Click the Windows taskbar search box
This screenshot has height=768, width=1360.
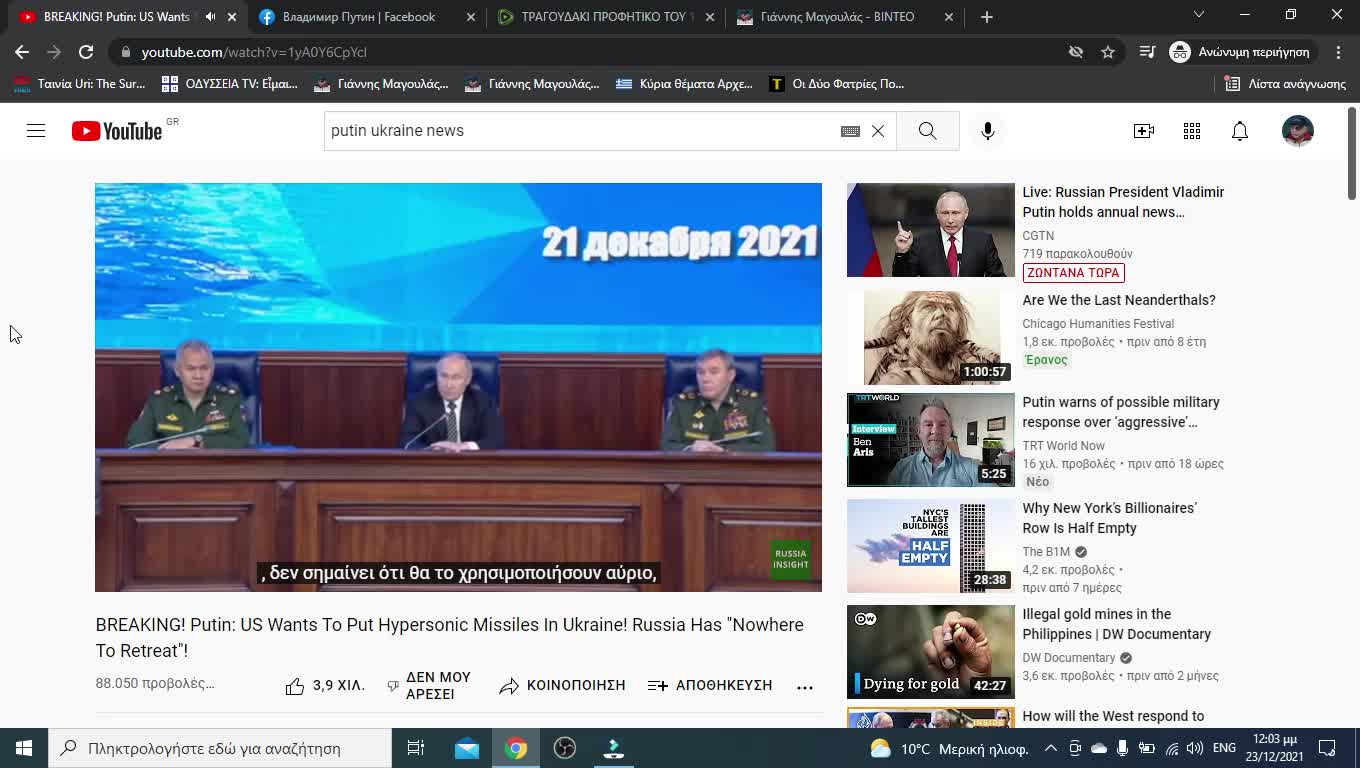[x=220, y=748]
